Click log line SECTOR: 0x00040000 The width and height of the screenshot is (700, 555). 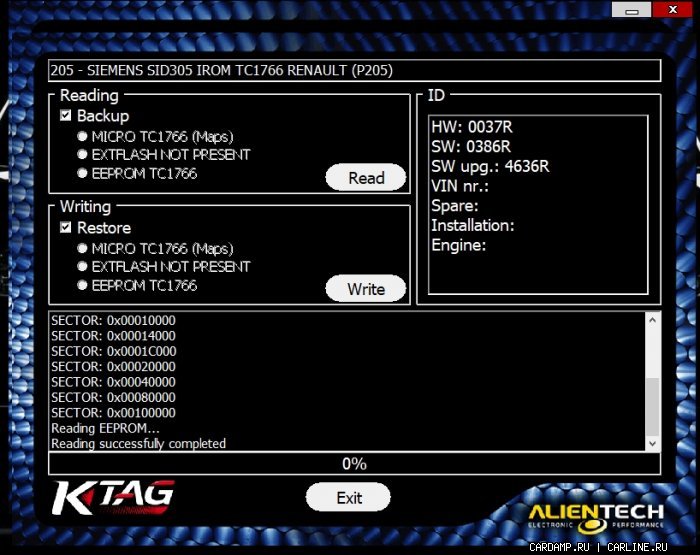(113, 382)
